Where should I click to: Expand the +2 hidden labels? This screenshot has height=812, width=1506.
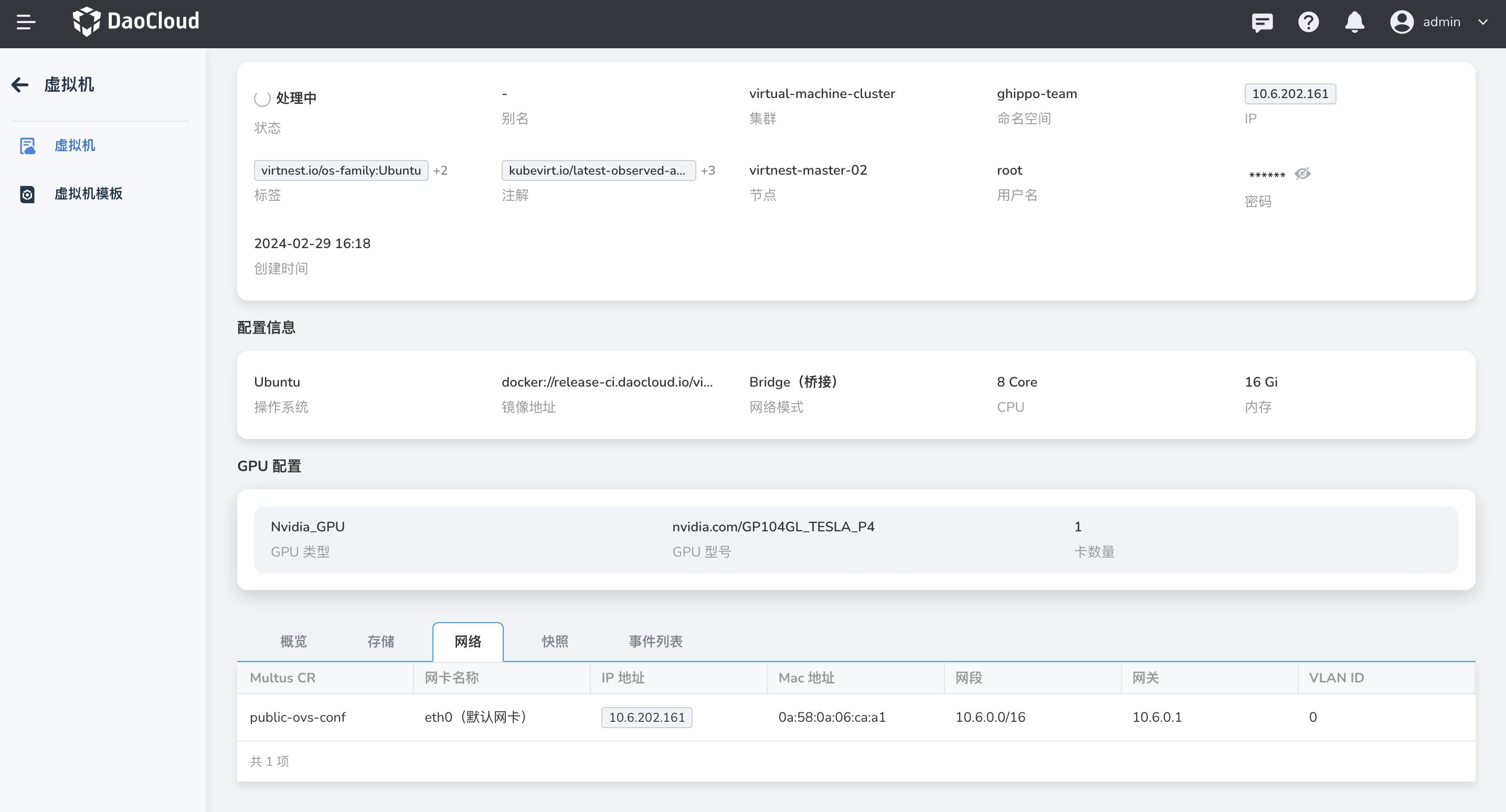440,170
